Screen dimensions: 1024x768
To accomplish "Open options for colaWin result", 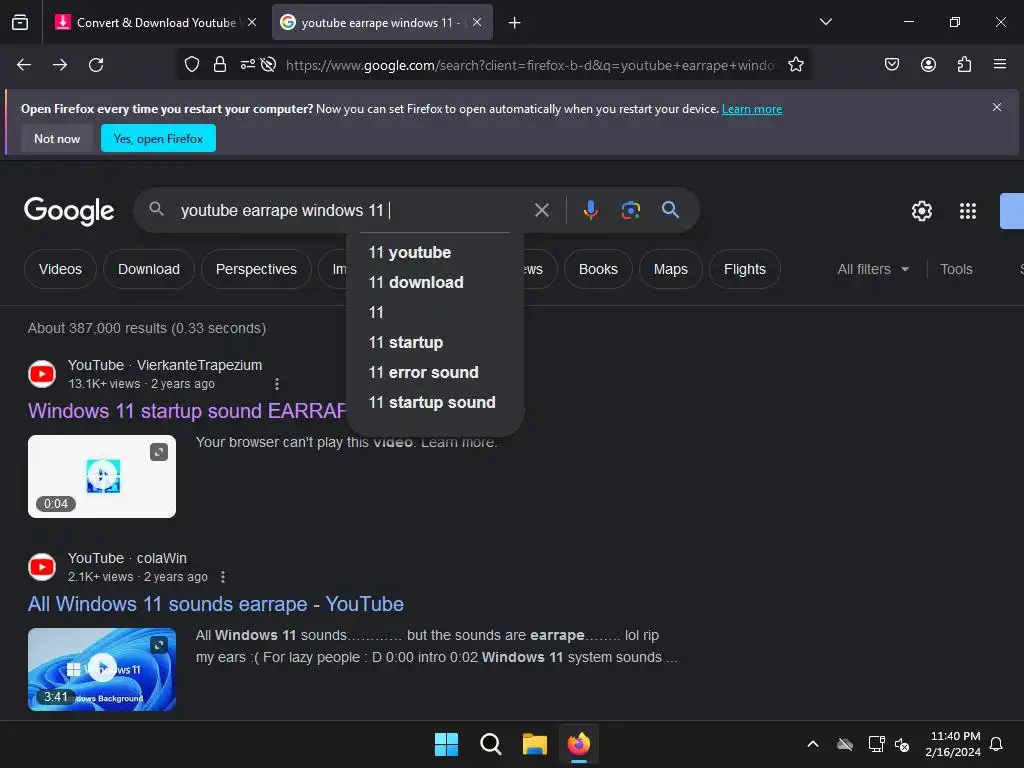I will pos(223,577).
